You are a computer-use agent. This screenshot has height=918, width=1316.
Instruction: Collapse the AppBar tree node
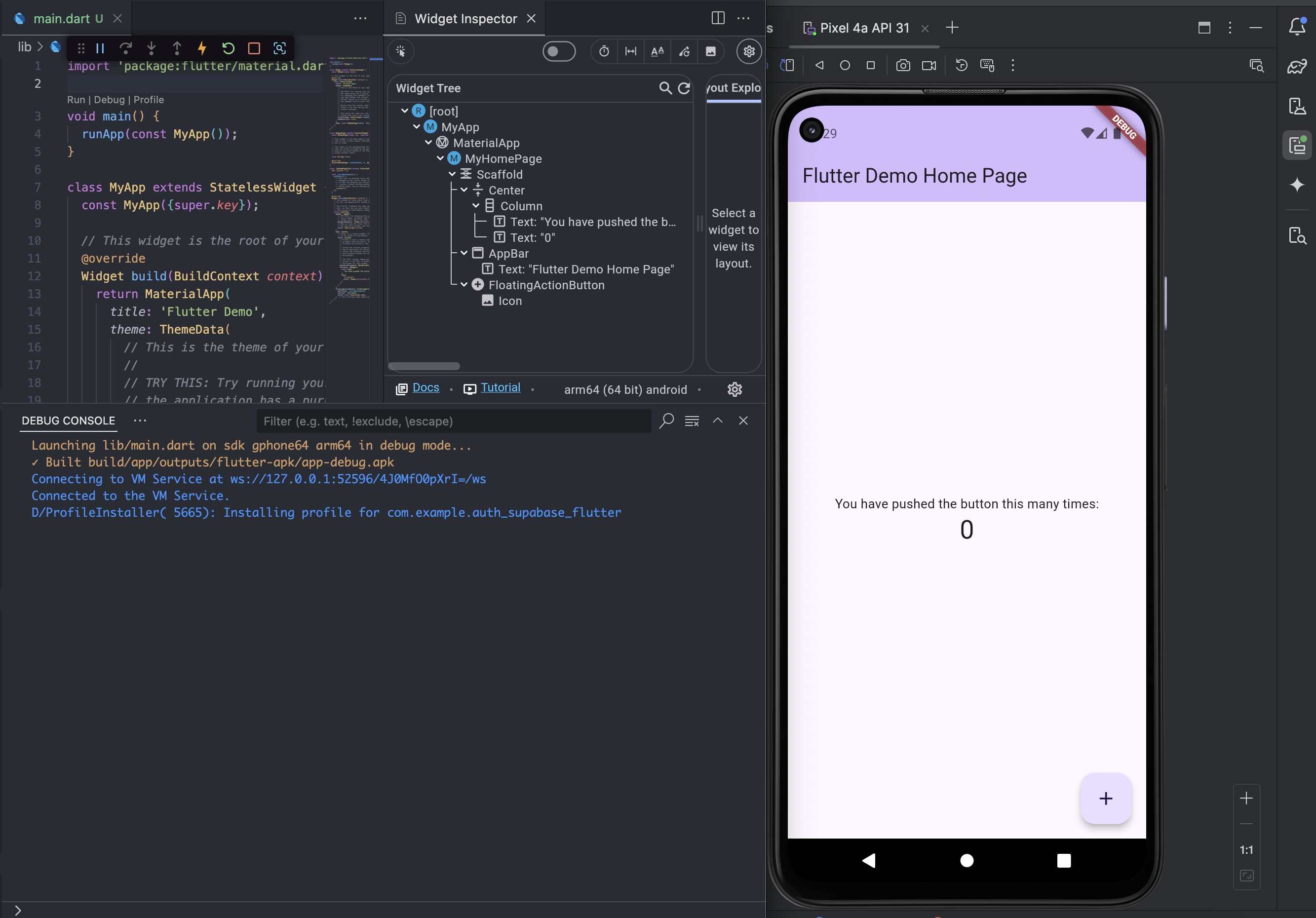coord(464,253)
